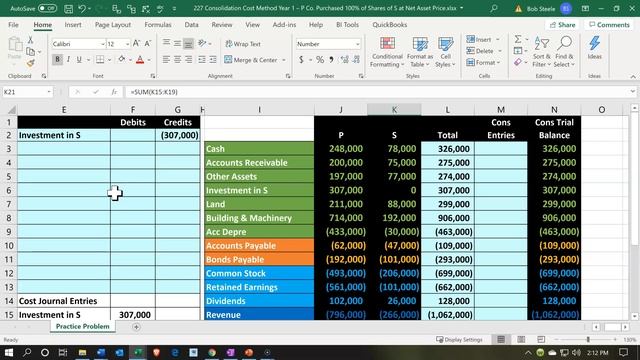Cut selection with the scissors icon

(x=30, y=40)
